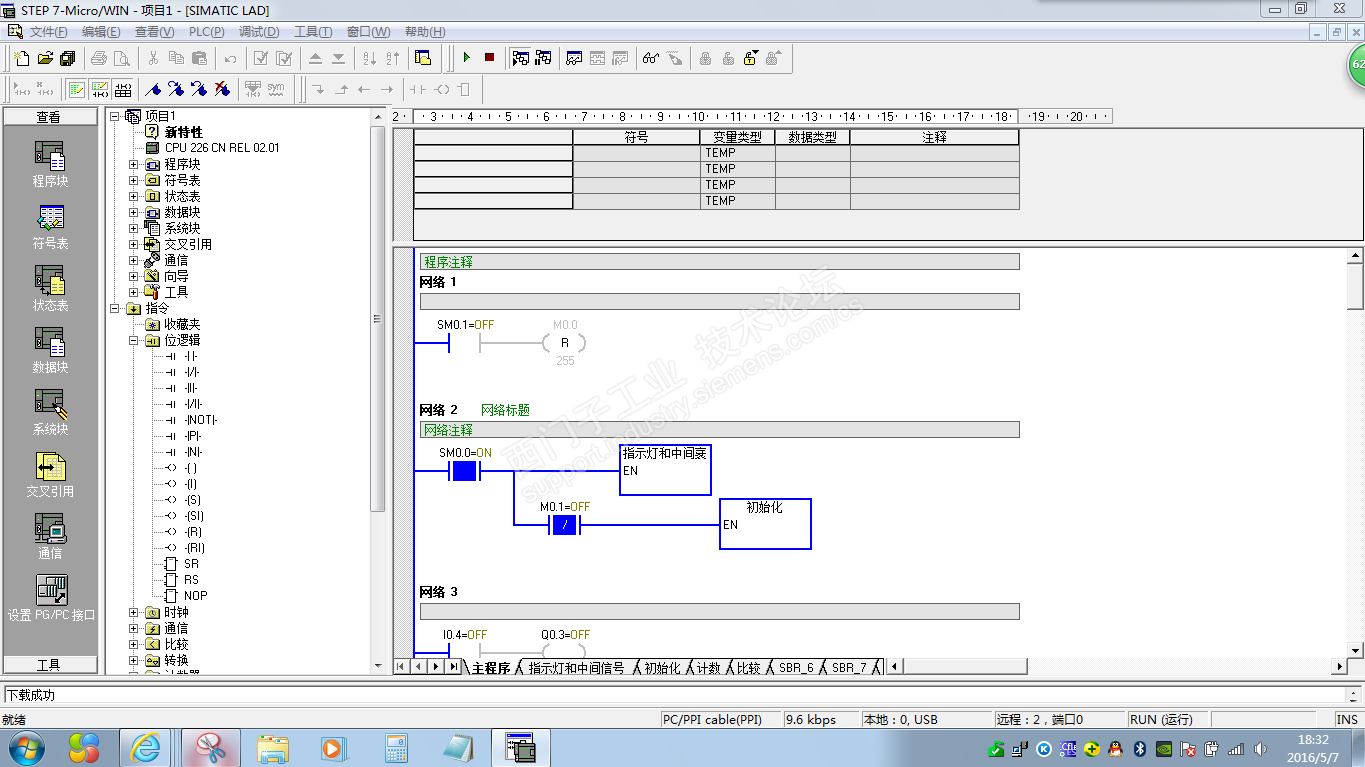Collapse the 指令 instruction tree node
The image size is (1365, 767).
point(115,308)
